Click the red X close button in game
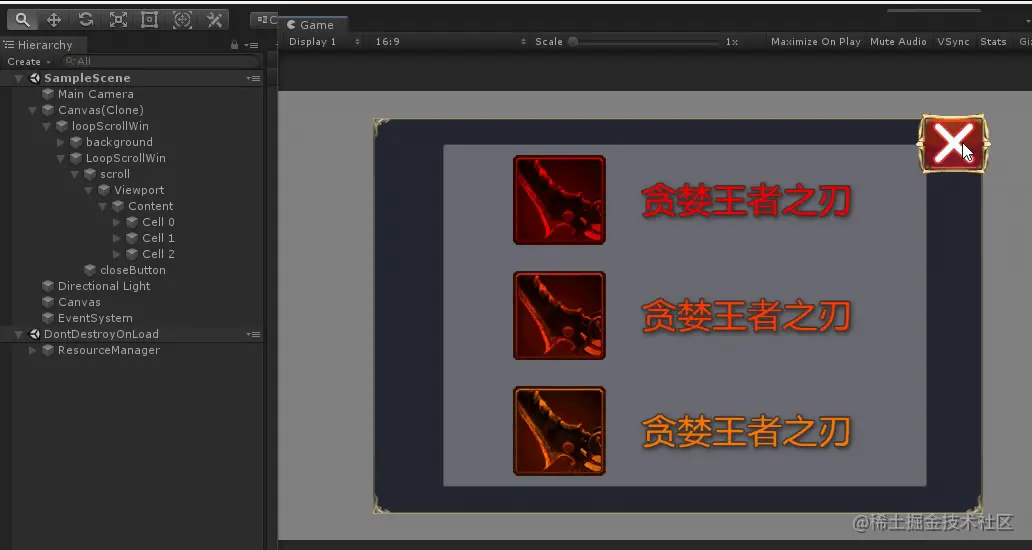 (952, 143)
